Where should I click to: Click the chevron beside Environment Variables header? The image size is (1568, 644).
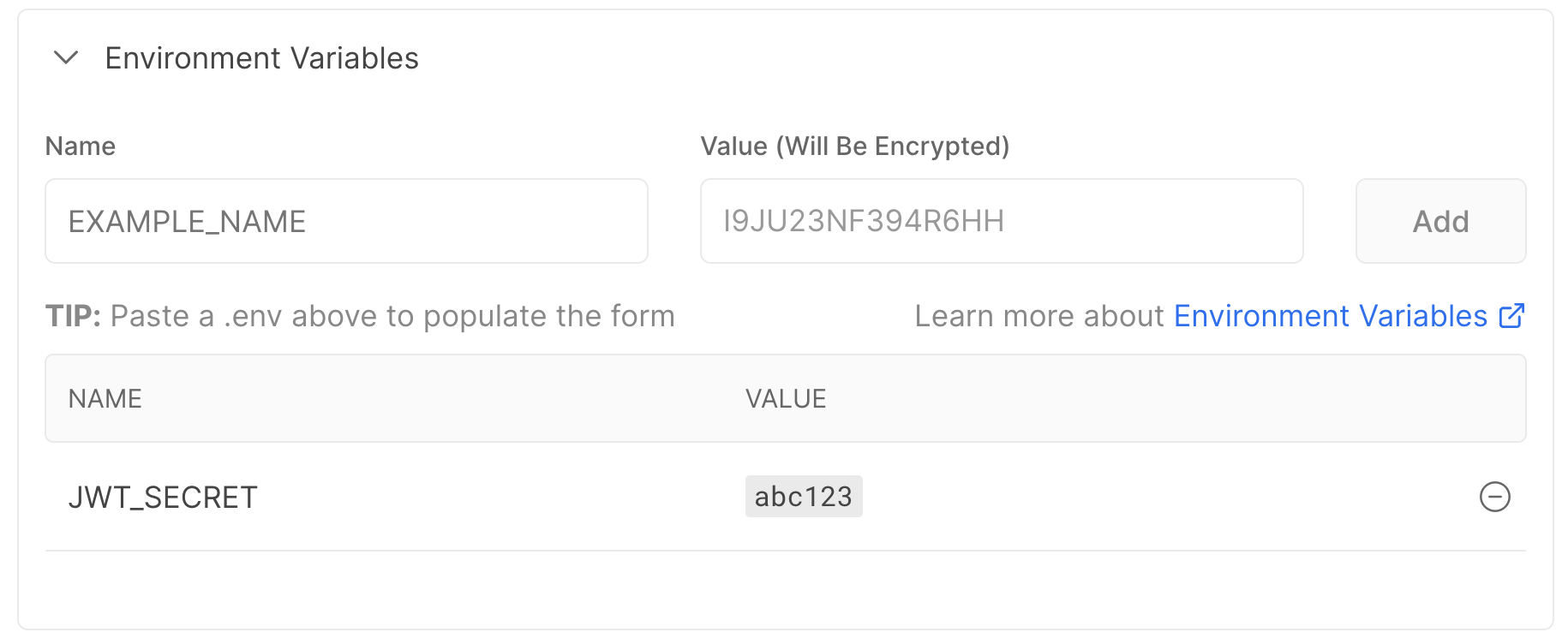point(66,58)
